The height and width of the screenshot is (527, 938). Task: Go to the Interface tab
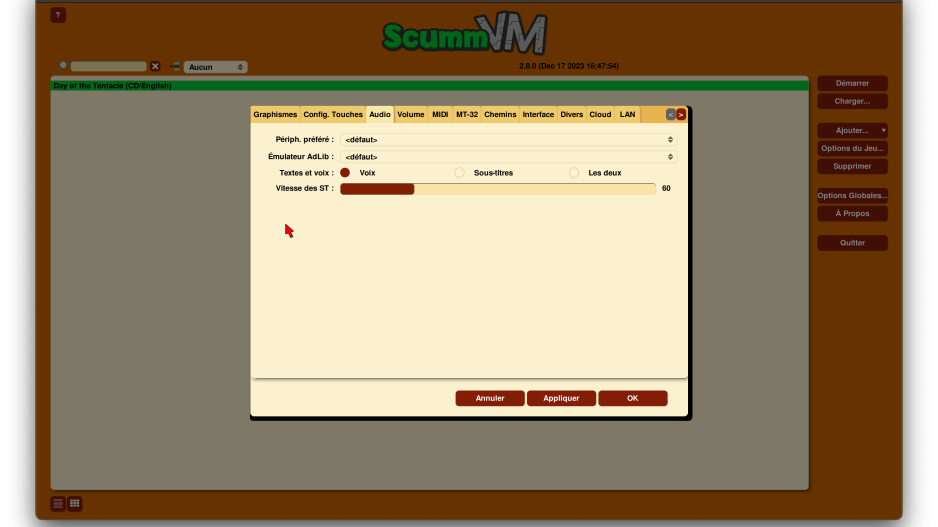[538, 114]
